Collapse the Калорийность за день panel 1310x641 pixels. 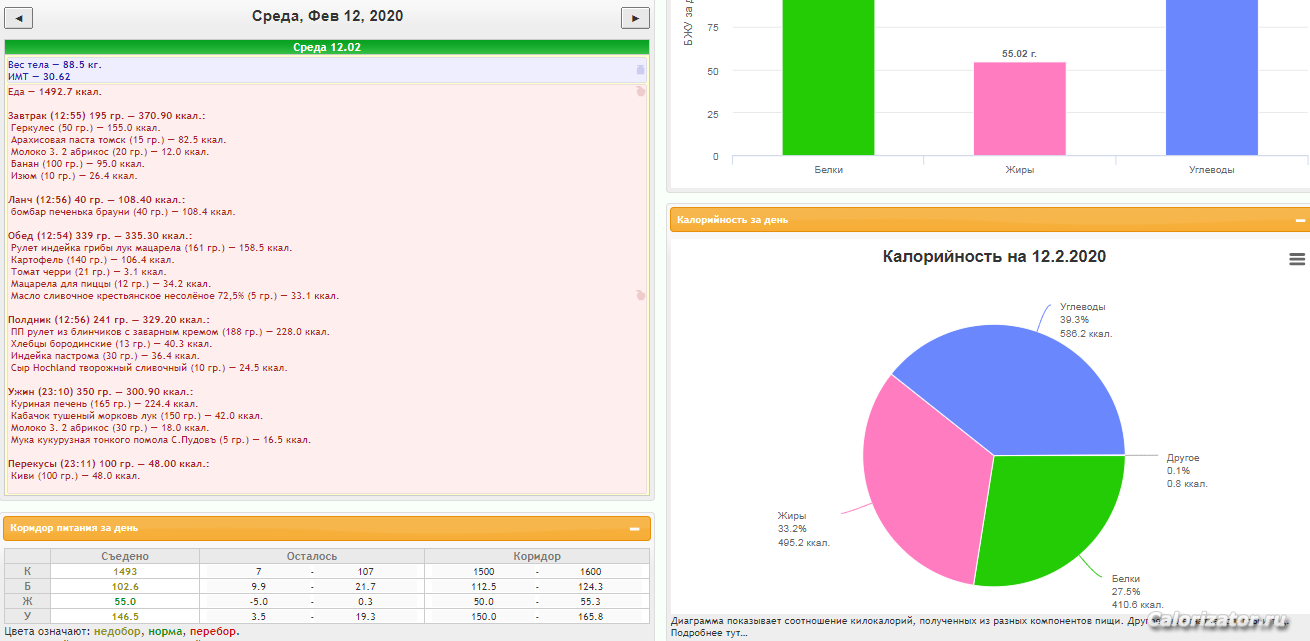(1300, 220)
